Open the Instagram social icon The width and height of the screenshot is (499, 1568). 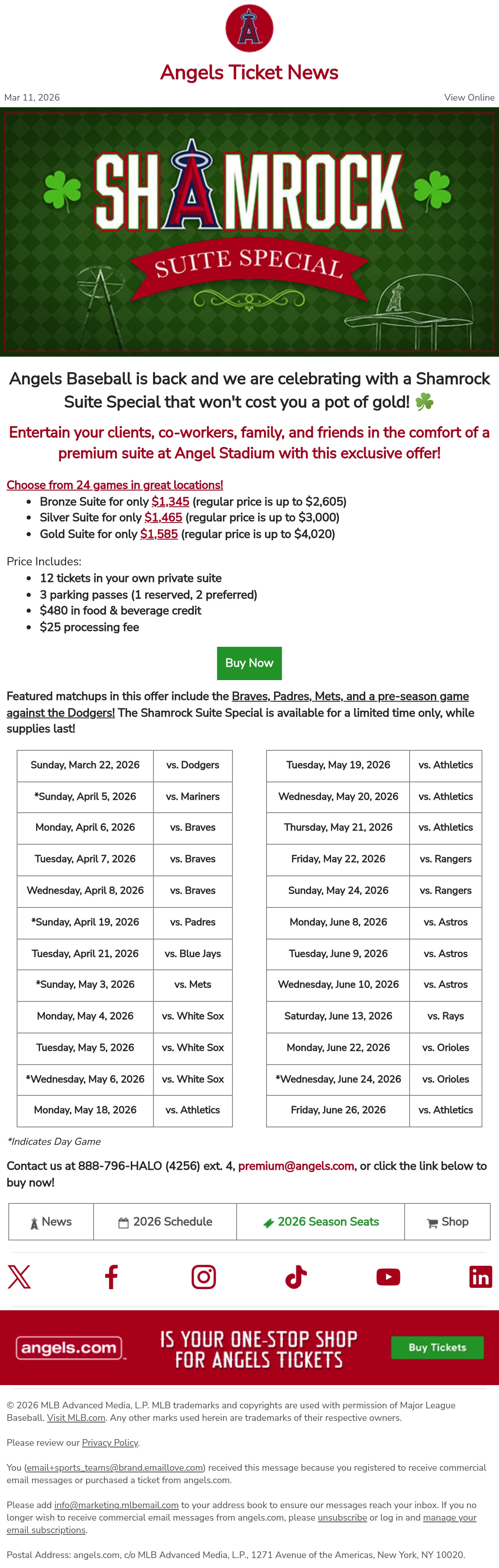(x=204, y=1277)
